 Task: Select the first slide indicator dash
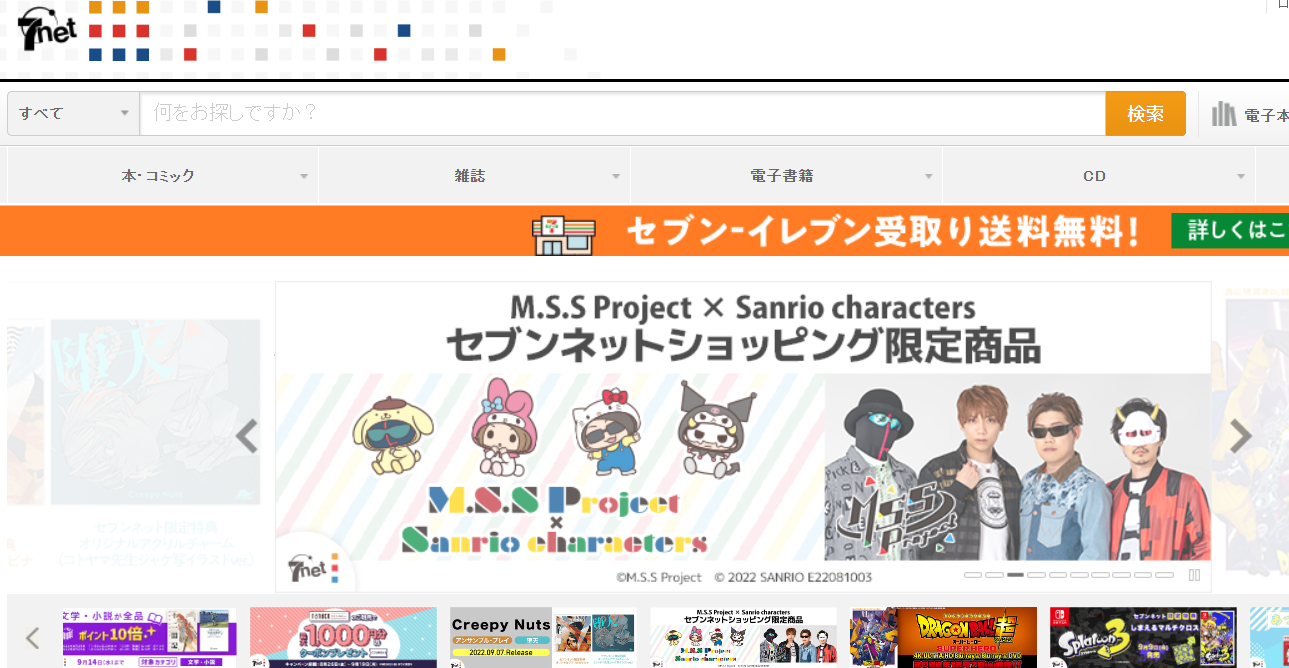point(973,575)
